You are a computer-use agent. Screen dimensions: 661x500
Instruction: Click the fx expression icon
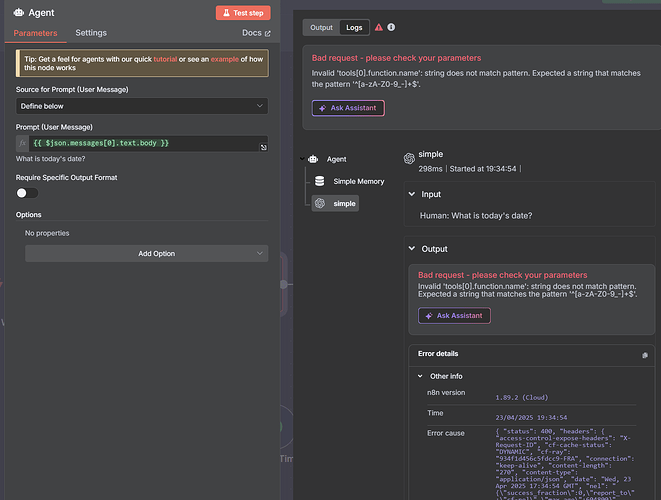click(22, 143)
